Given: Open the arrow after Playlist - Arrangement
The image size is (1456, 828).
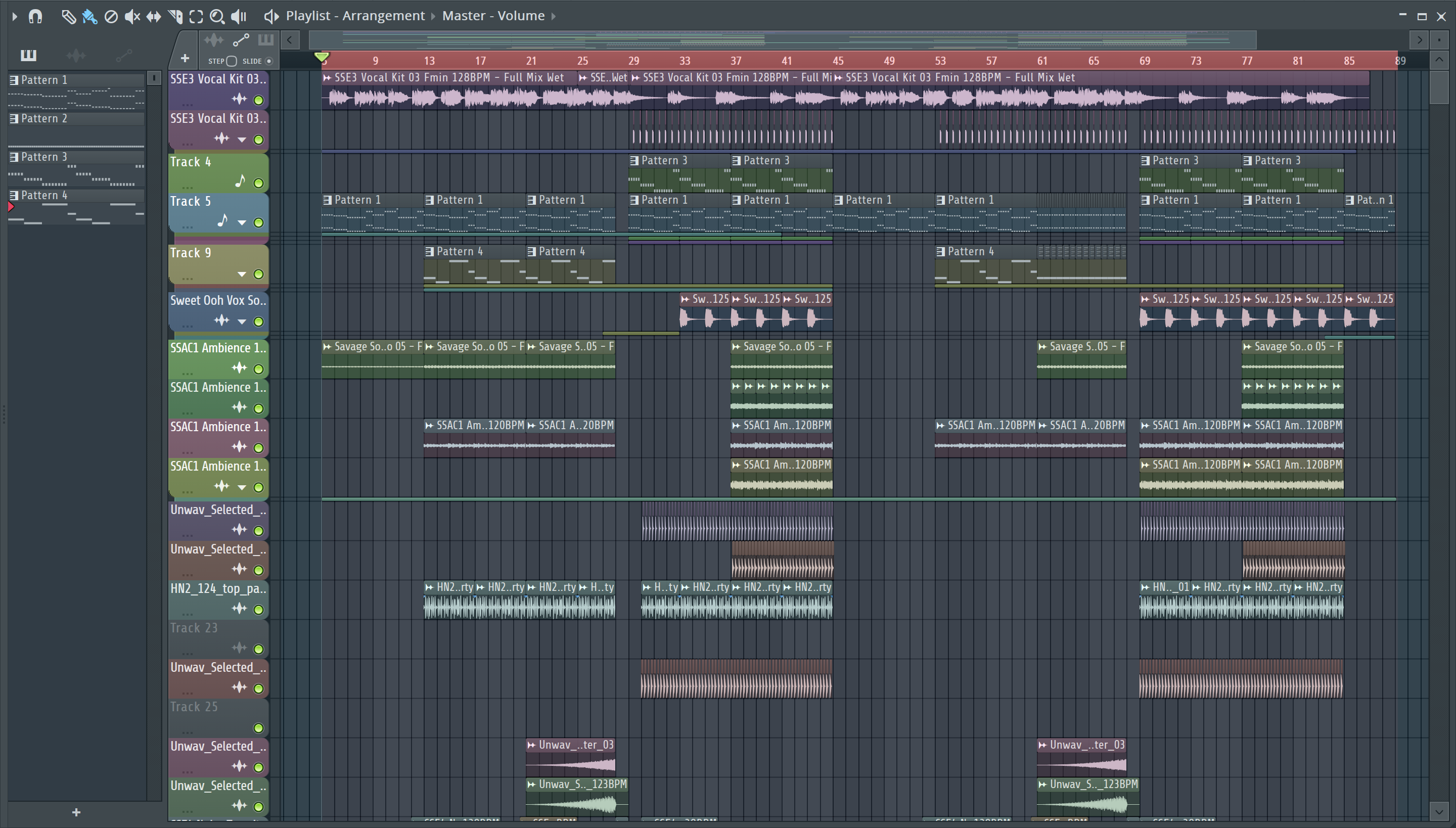Looking at the screenshot, I should [x=433, y=16].
